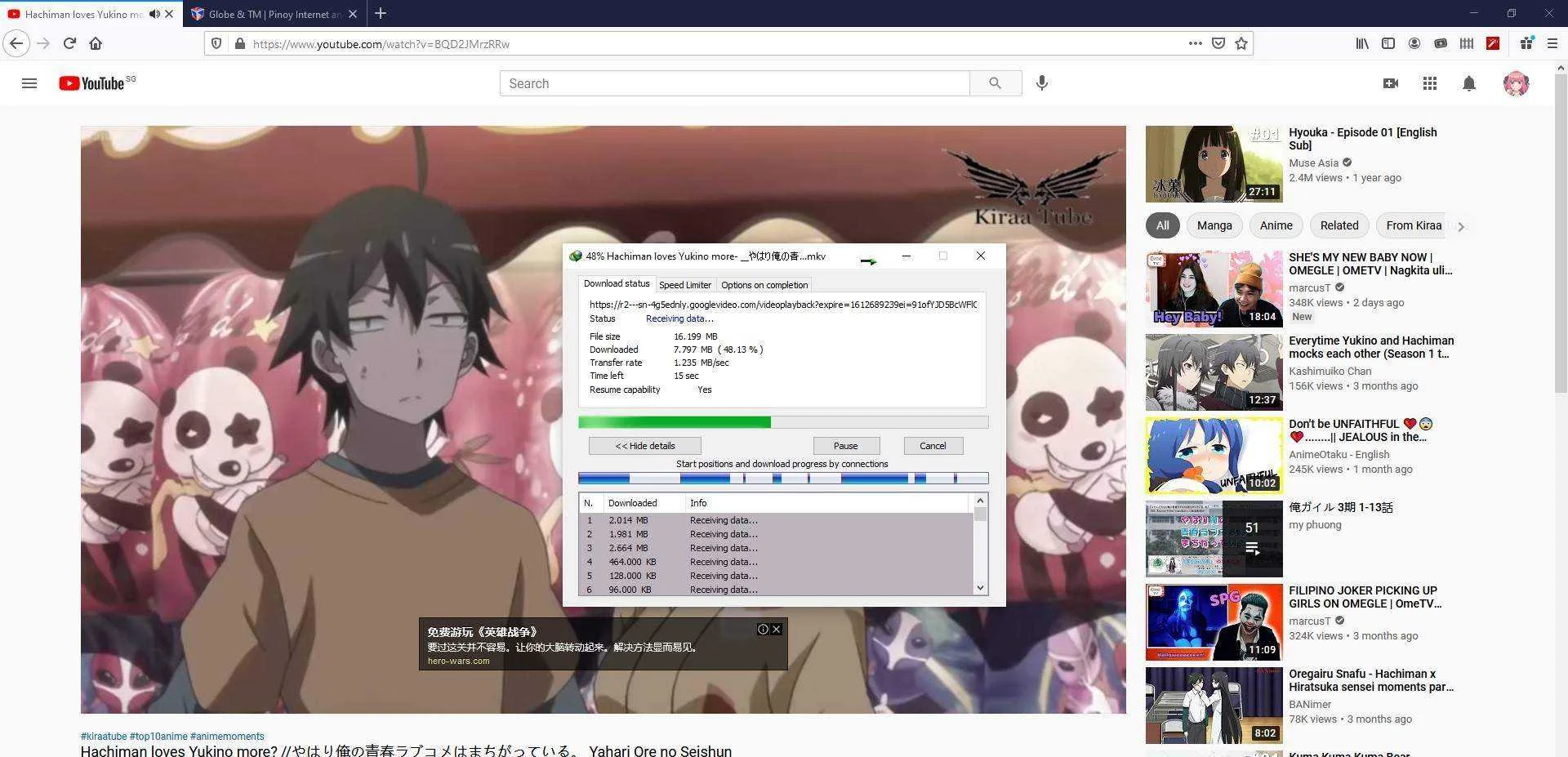This screenshot has height=757, width=1568.
Task: Switch to Speed Limiter tab
Action: (685, 285)
